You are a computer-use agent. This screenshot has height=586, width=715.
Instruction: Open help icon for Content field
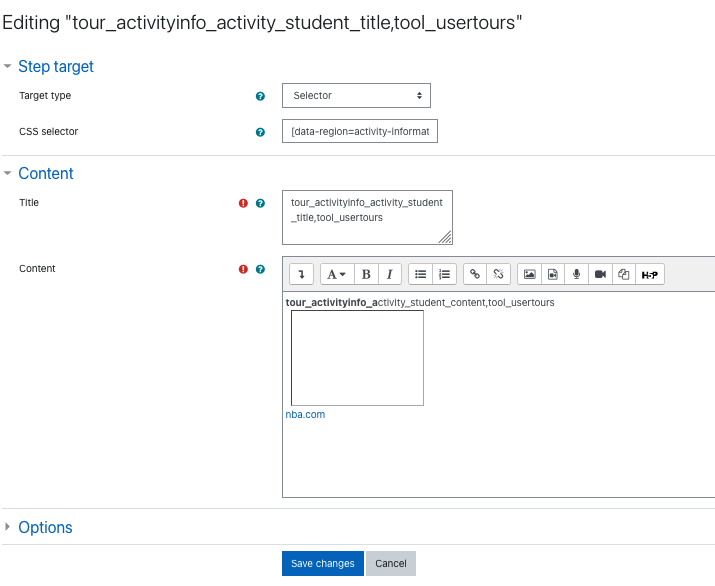260,270
